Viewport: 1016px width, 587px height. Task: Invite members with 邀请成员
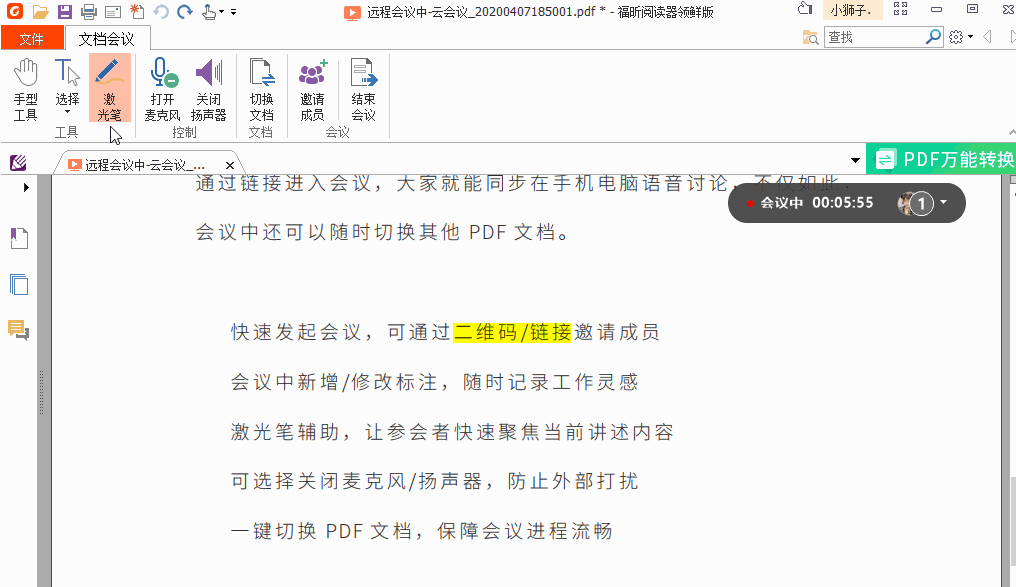coord(313,88)
